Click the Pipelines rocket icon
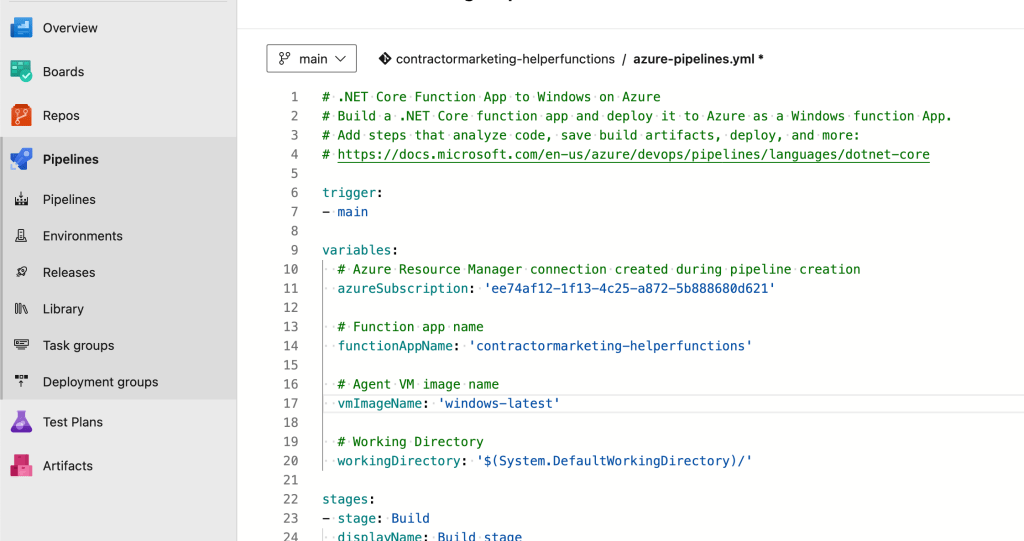This screenshot has height=541, width=1024. (21, 159)
